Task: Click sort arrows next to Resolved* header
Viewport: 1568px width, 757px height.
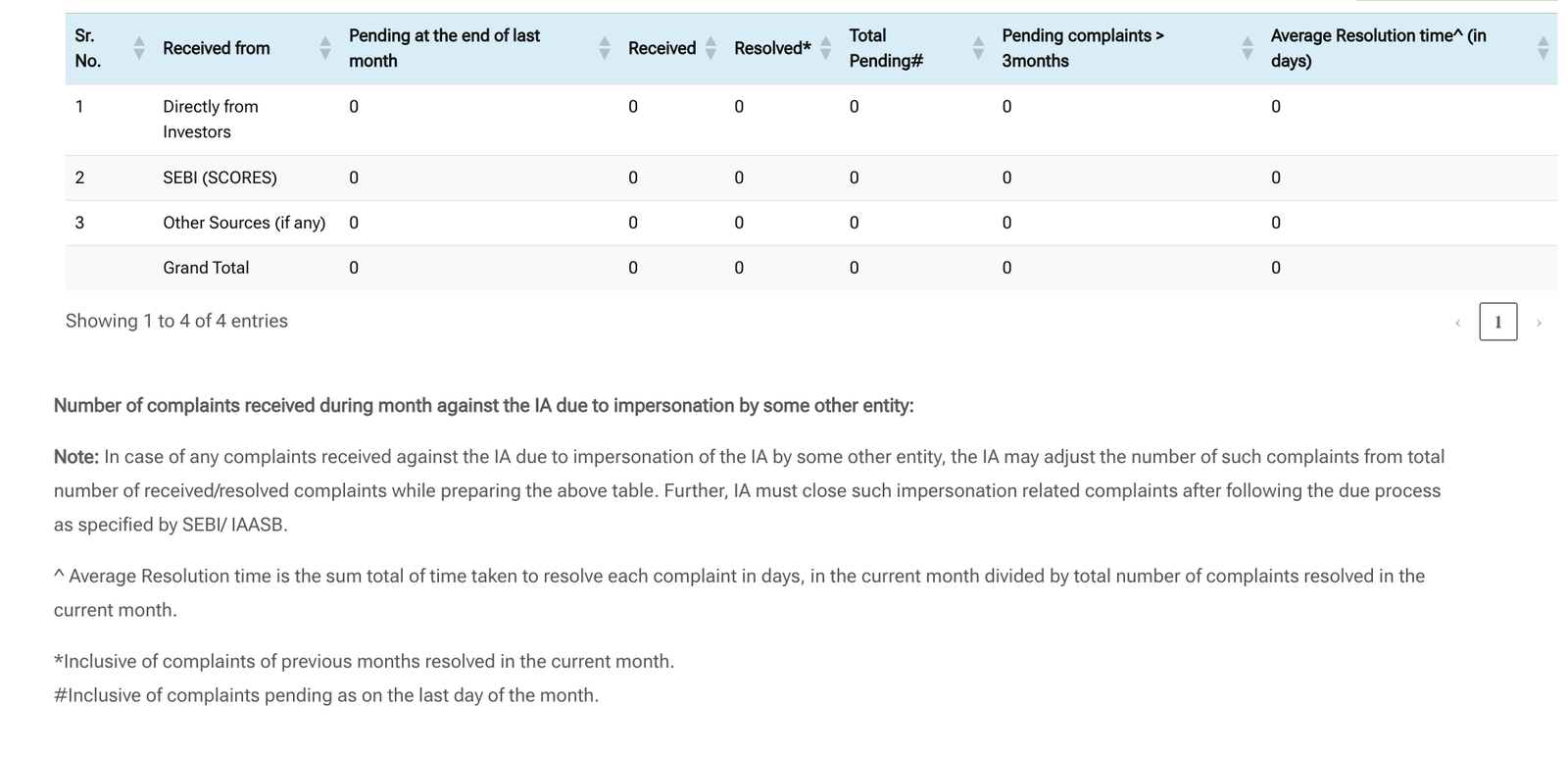Action: (826, 48)
